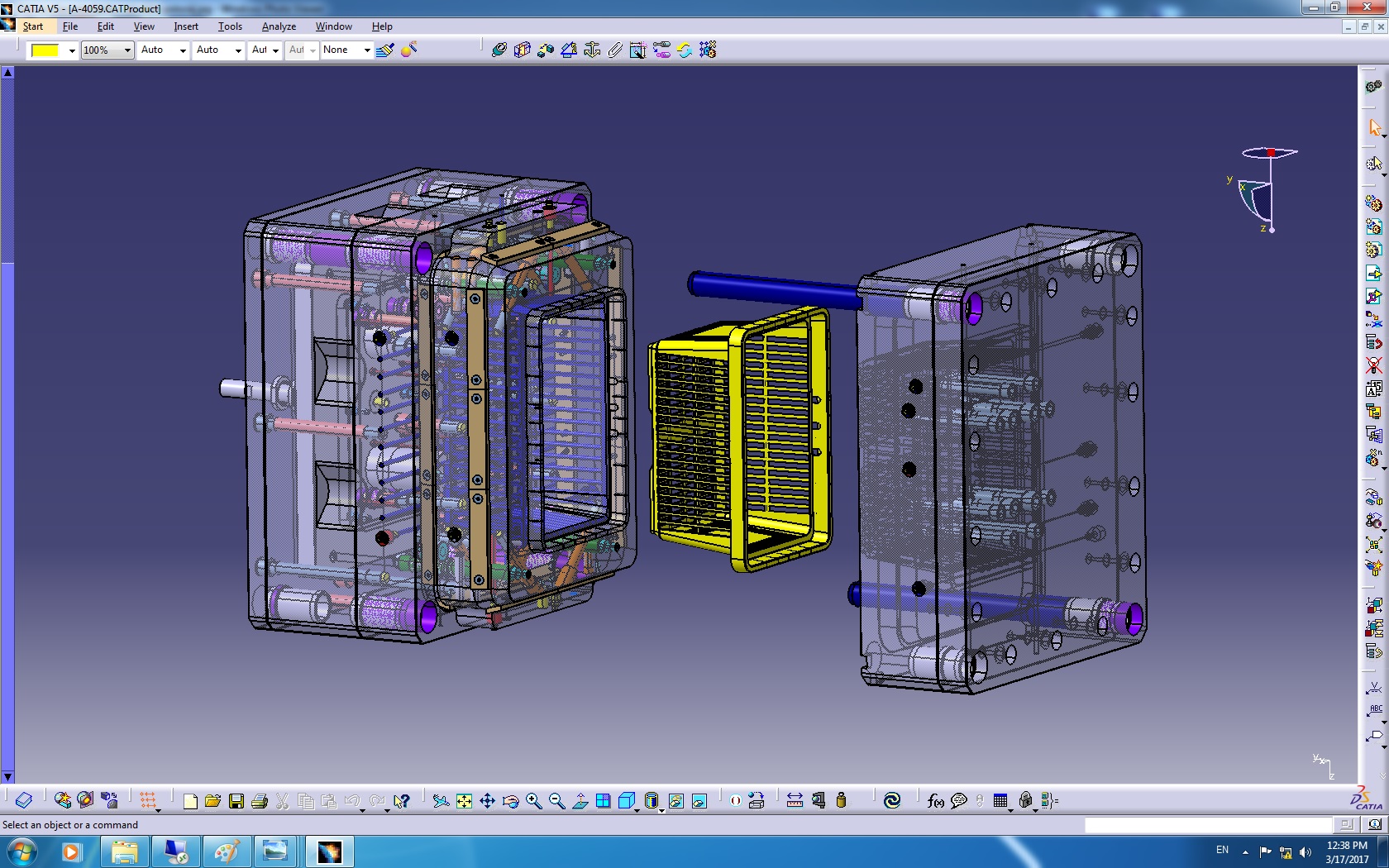Click the Windows Start button
The height and width of the screenshot is (868, 1389).
tap(21, 851)
